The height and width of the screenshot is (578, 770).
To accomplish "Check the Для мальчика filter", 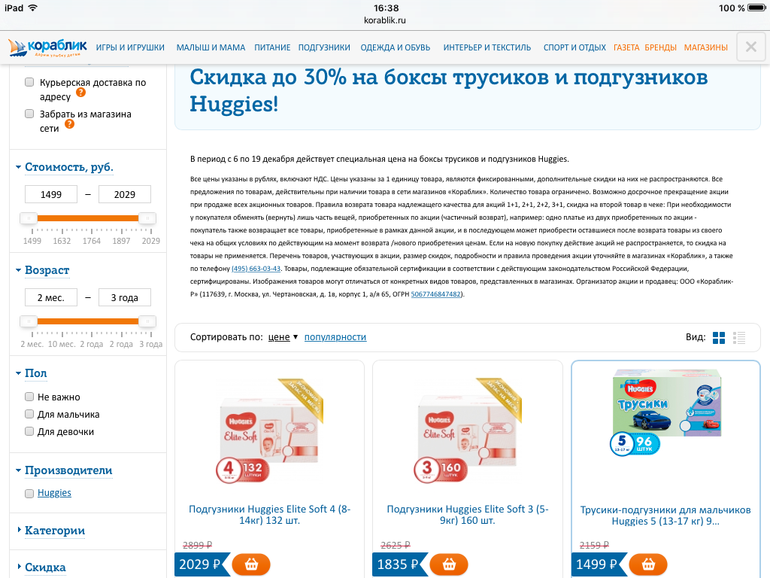I will 29,414.
